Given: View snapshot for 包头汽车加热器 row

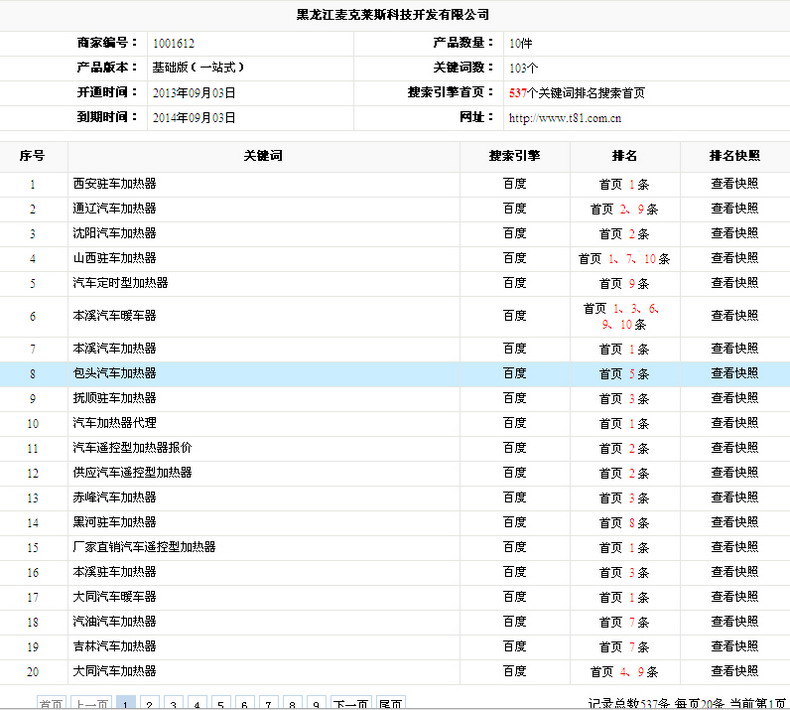Looking at the screenshot, I should (734, 373).
